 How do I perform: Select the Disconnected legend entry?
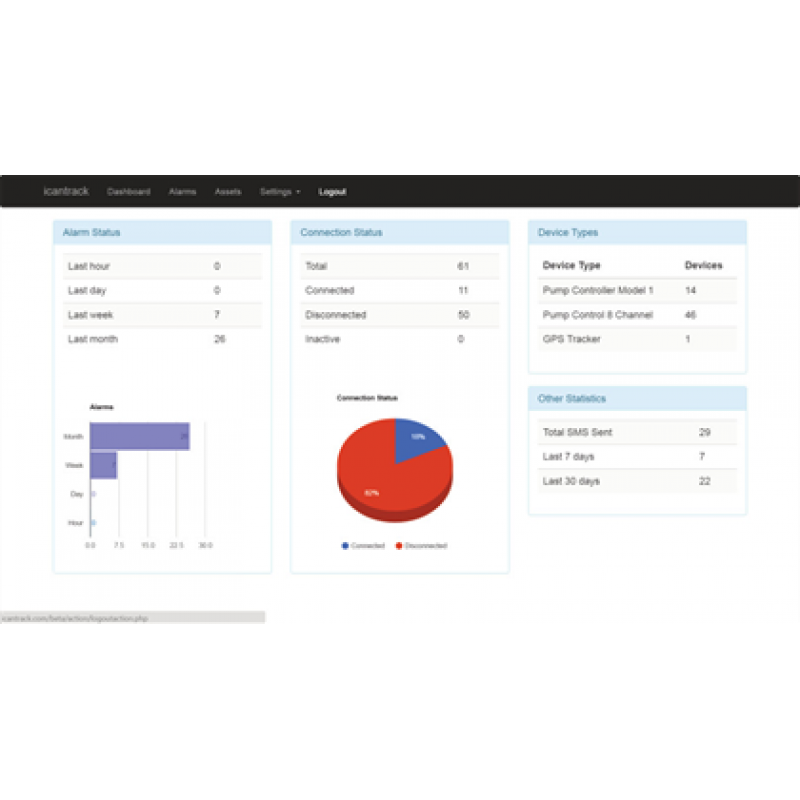coord(420,545)
